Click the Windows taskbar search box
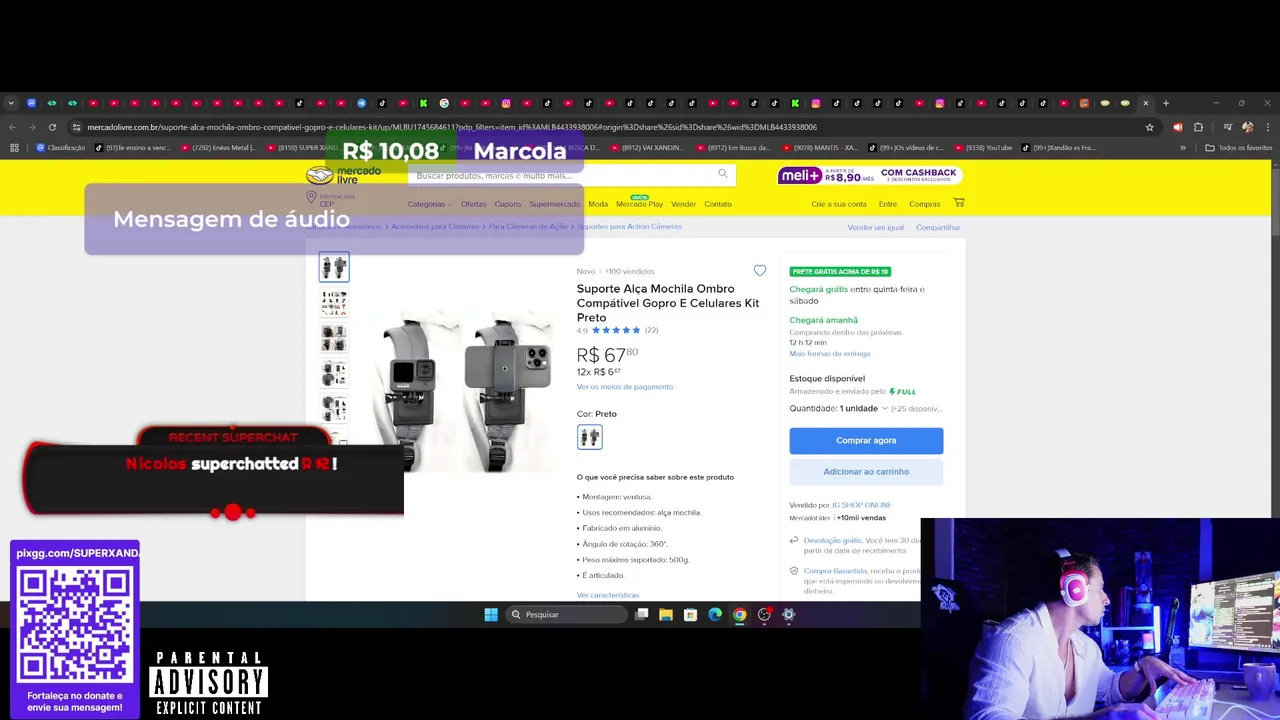Screen dimensions: 1280x720 point(565,615)
